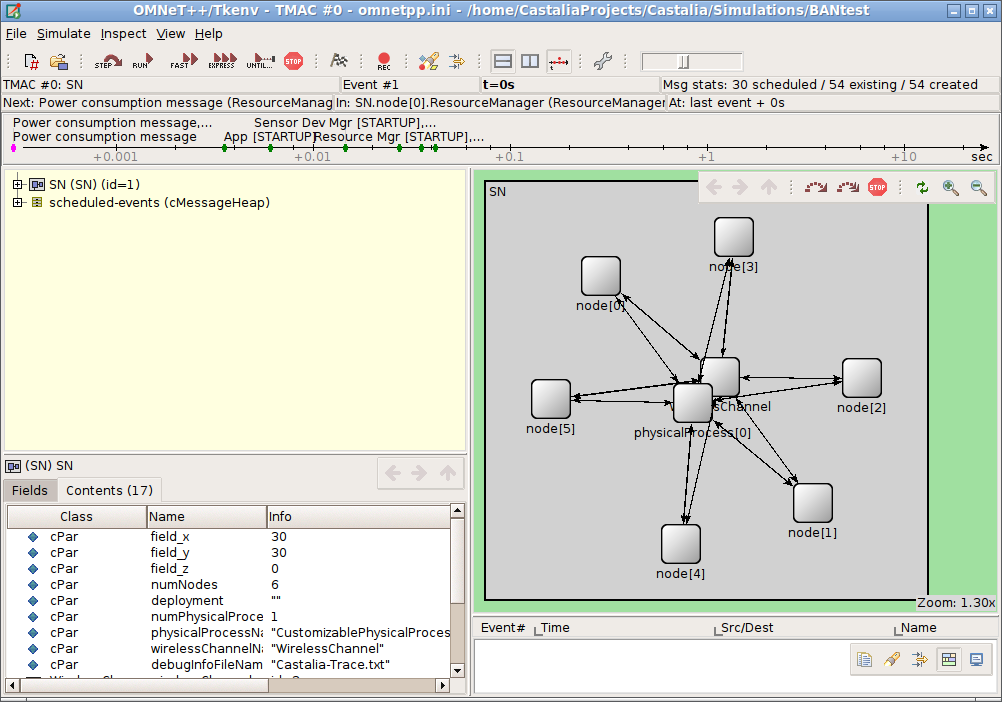Select node[5] module in canvas
The image size is (1002, 702).
[x=551, y=399]
